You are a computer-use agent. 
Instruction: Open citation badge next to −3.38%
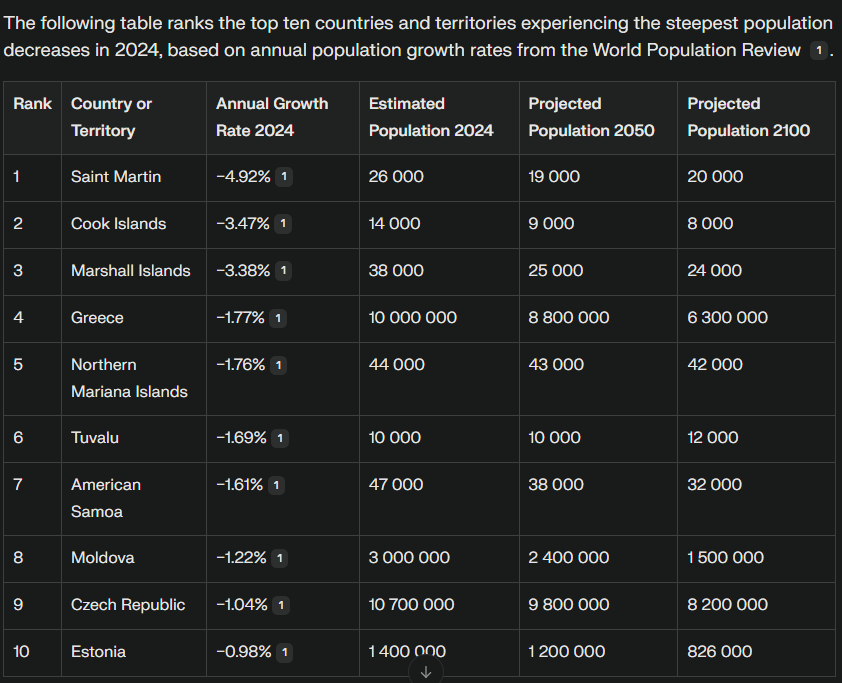[284, 271]
